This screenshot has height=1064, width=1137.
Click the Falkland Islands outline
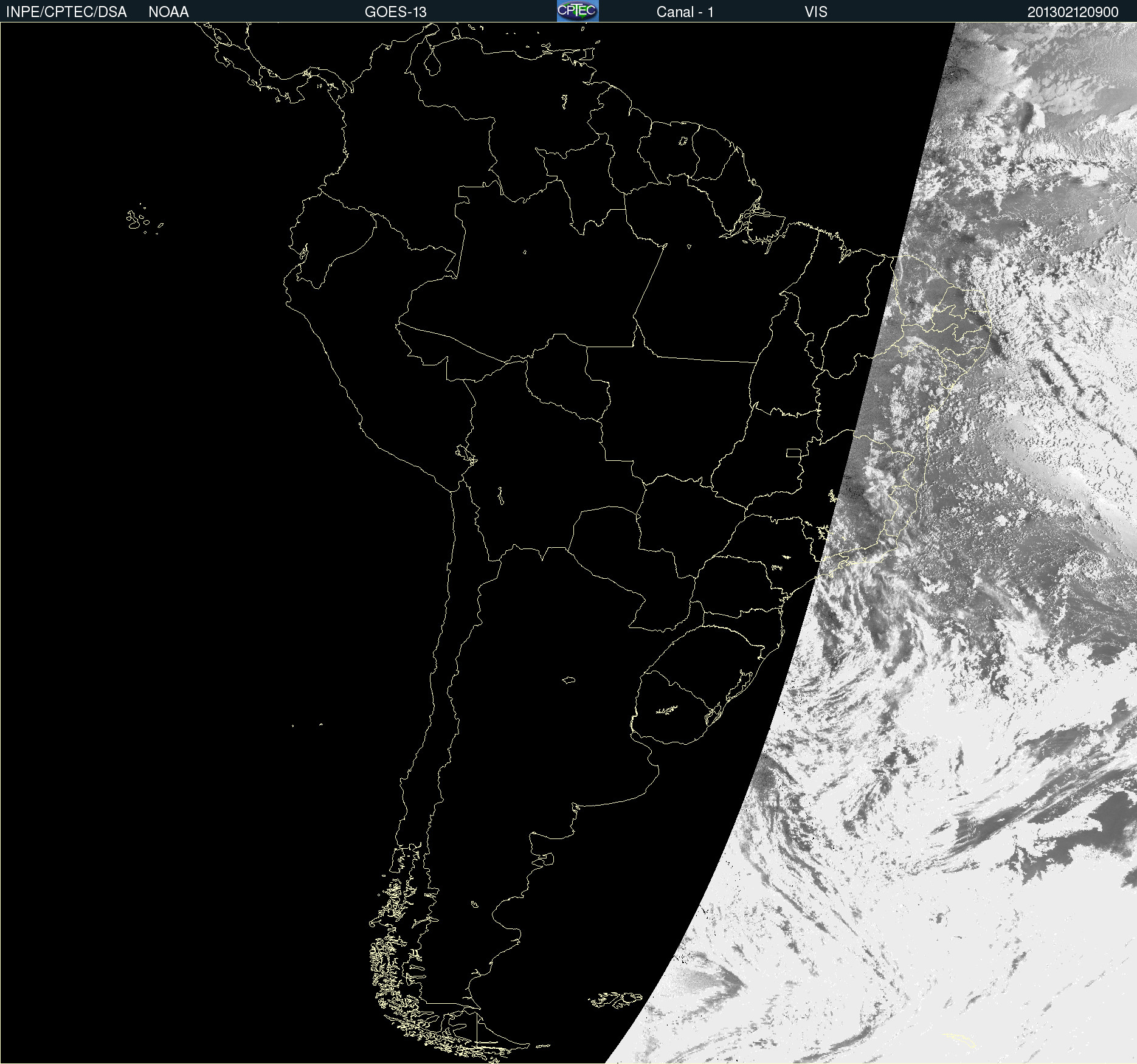615,999
